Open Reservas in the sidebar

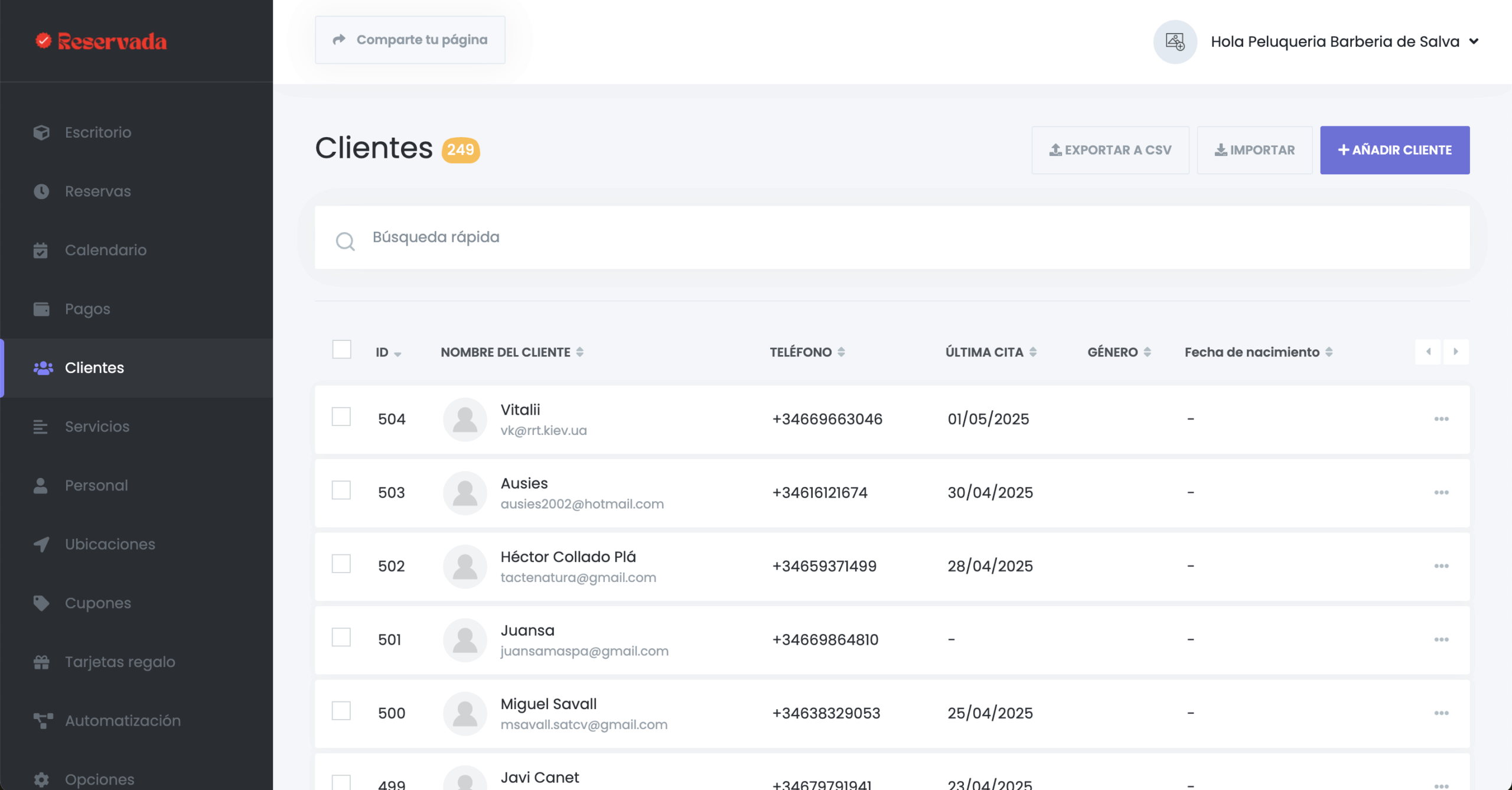[x=97, y=191]
